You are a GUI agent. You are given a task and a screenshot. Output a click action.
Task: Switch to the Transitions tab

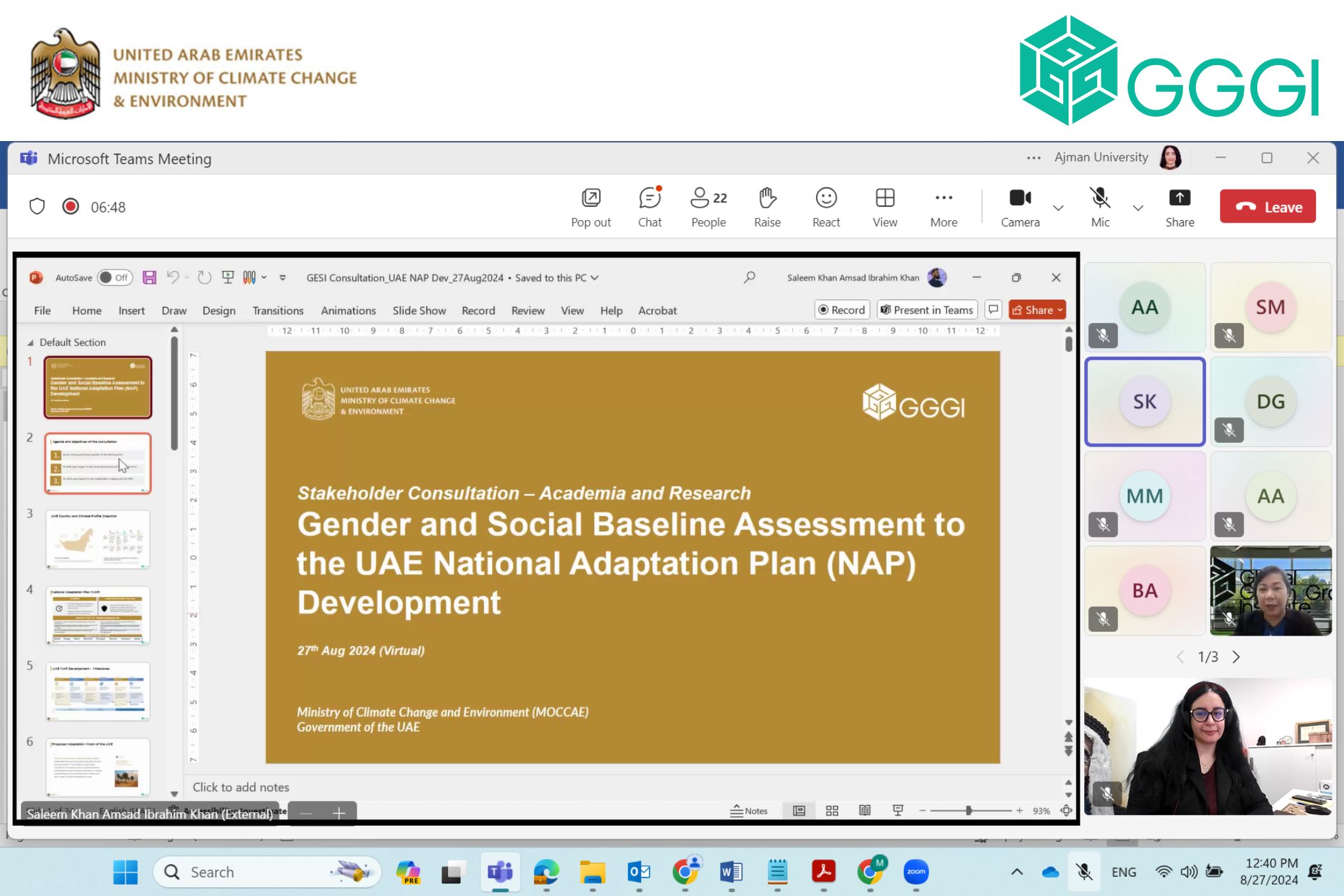click(278, 311)
